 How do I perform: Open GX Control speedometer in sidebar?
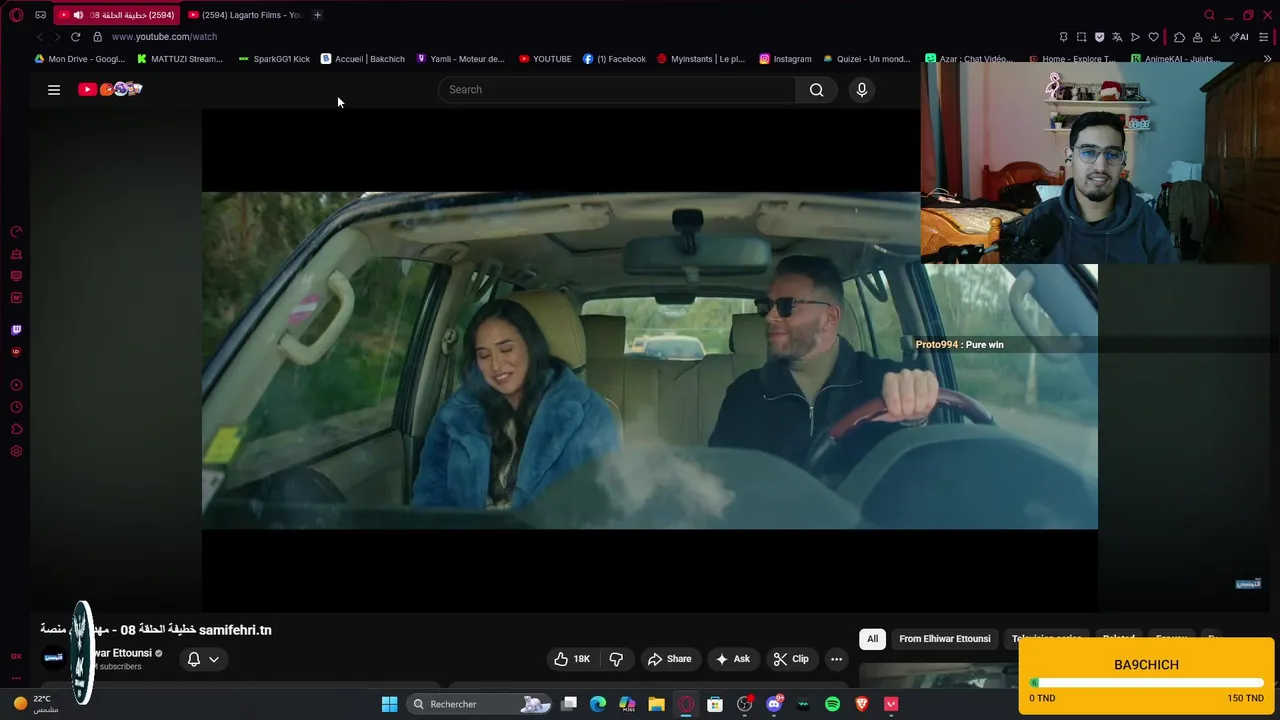16,232
